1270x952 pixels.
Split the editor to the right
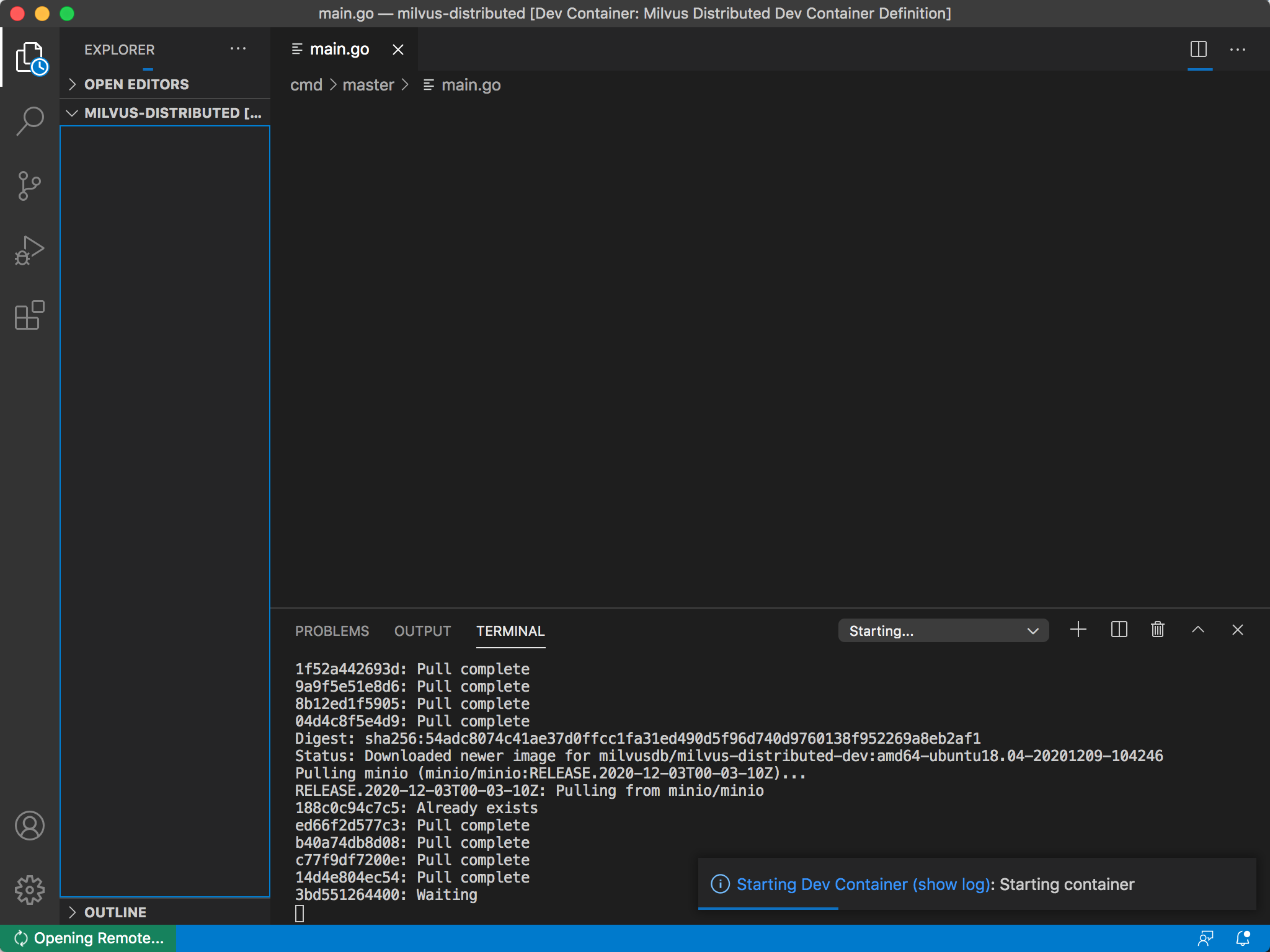pos(1199,50)
